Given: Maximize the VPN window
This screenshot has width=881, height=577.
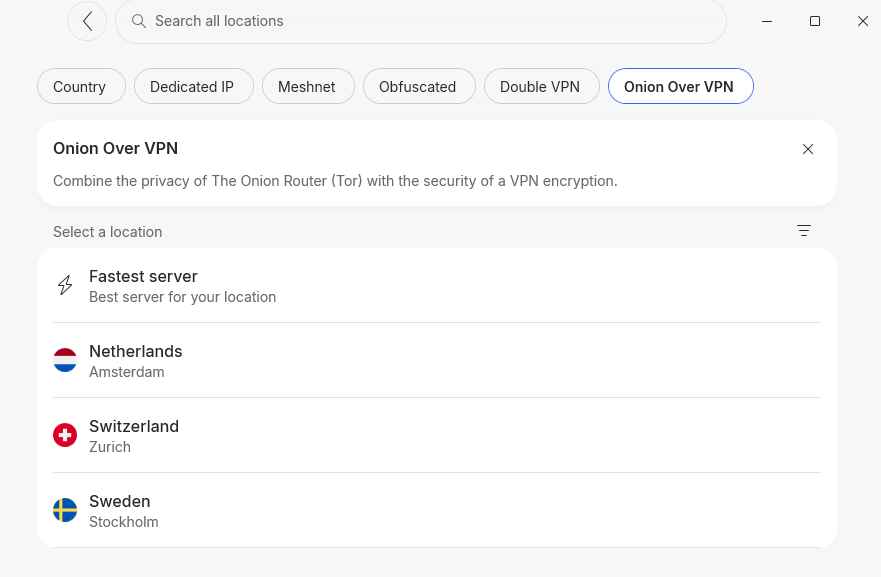Looking at the screenshot, I should pyautogui.click(x=815, y=21).
